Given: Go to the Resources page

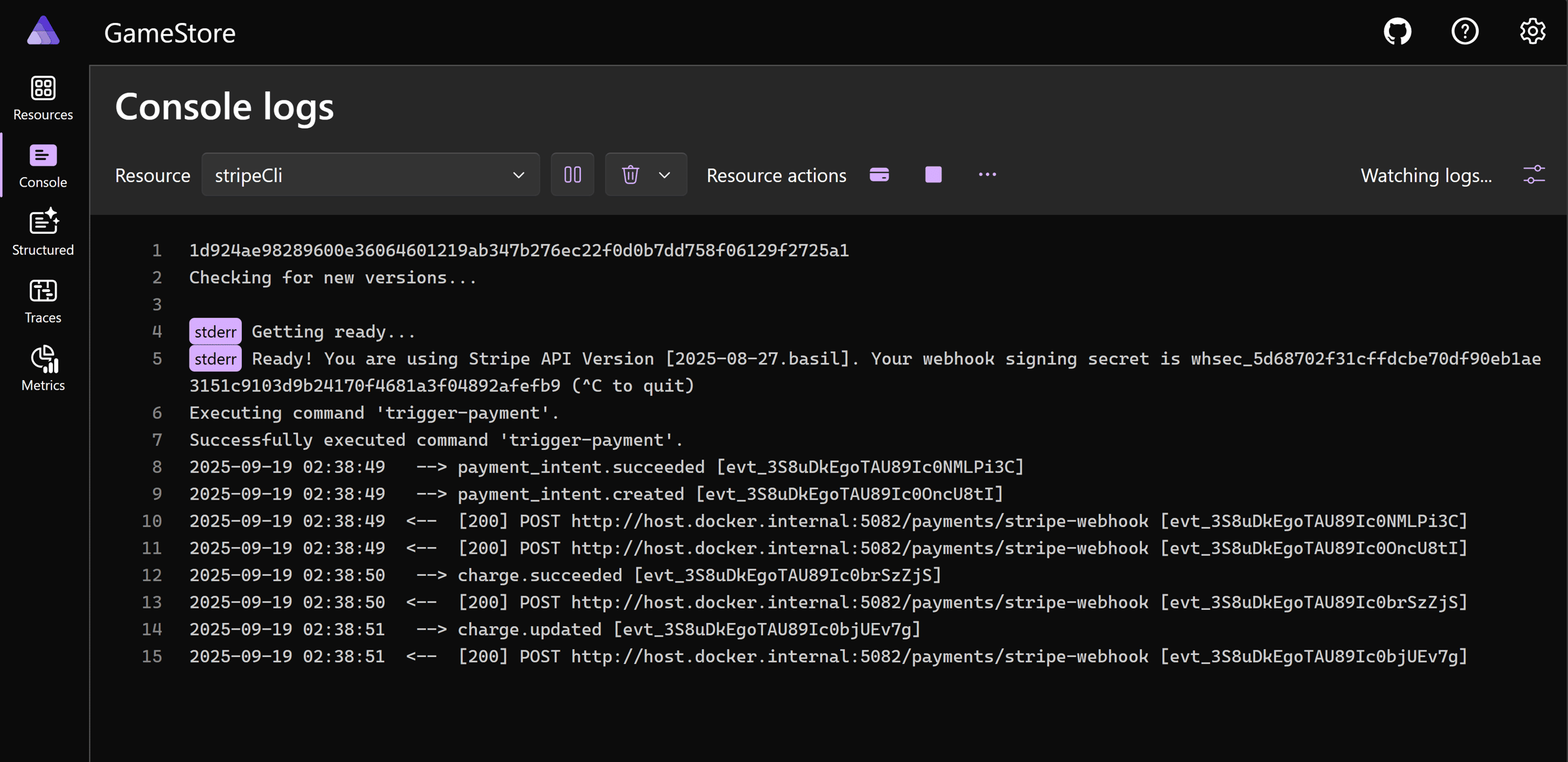Looking at the screenshot, I should [x=43, y=99].
